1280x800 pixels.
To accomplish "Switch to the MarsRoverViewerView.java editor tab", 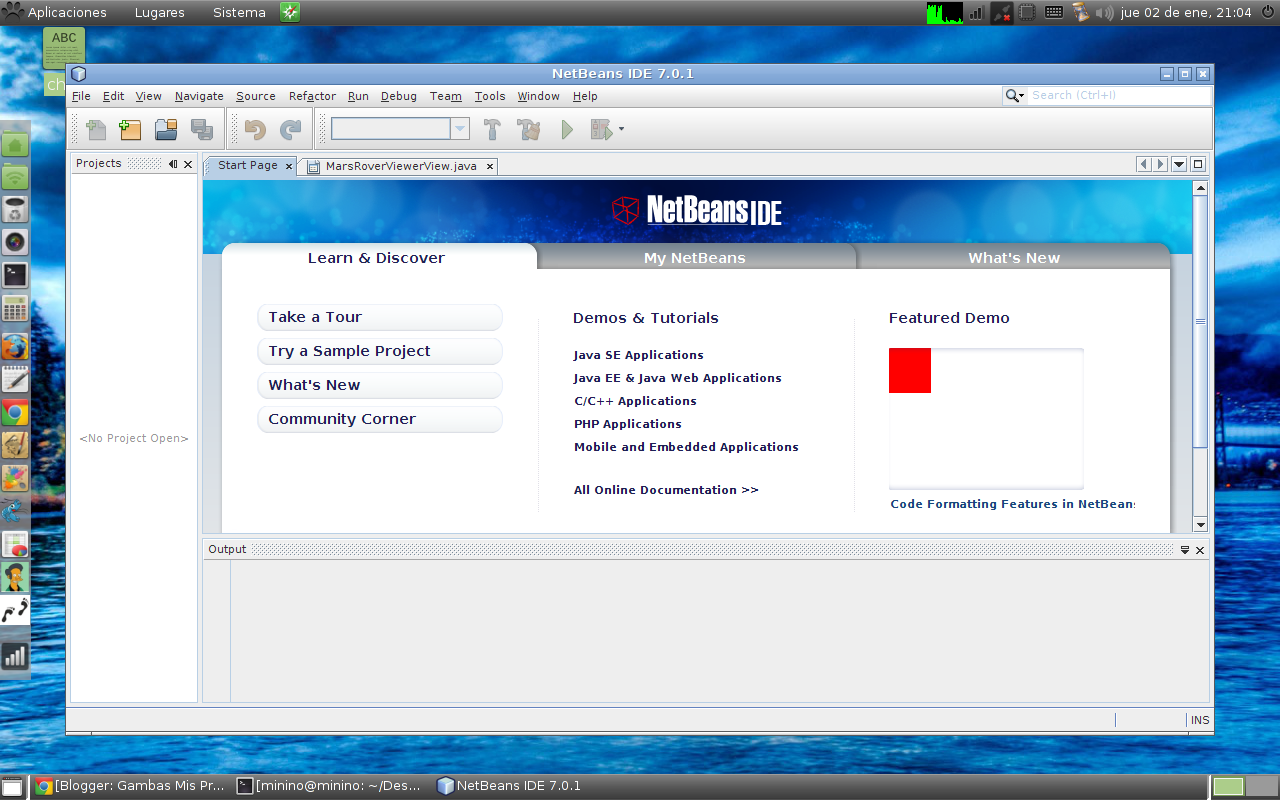I will click(x=400, y=166).
